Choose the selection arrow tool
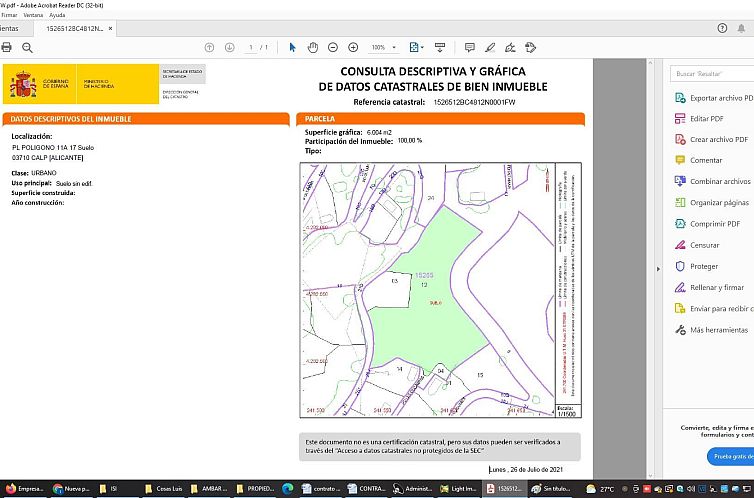 click(x=293, y=47)
